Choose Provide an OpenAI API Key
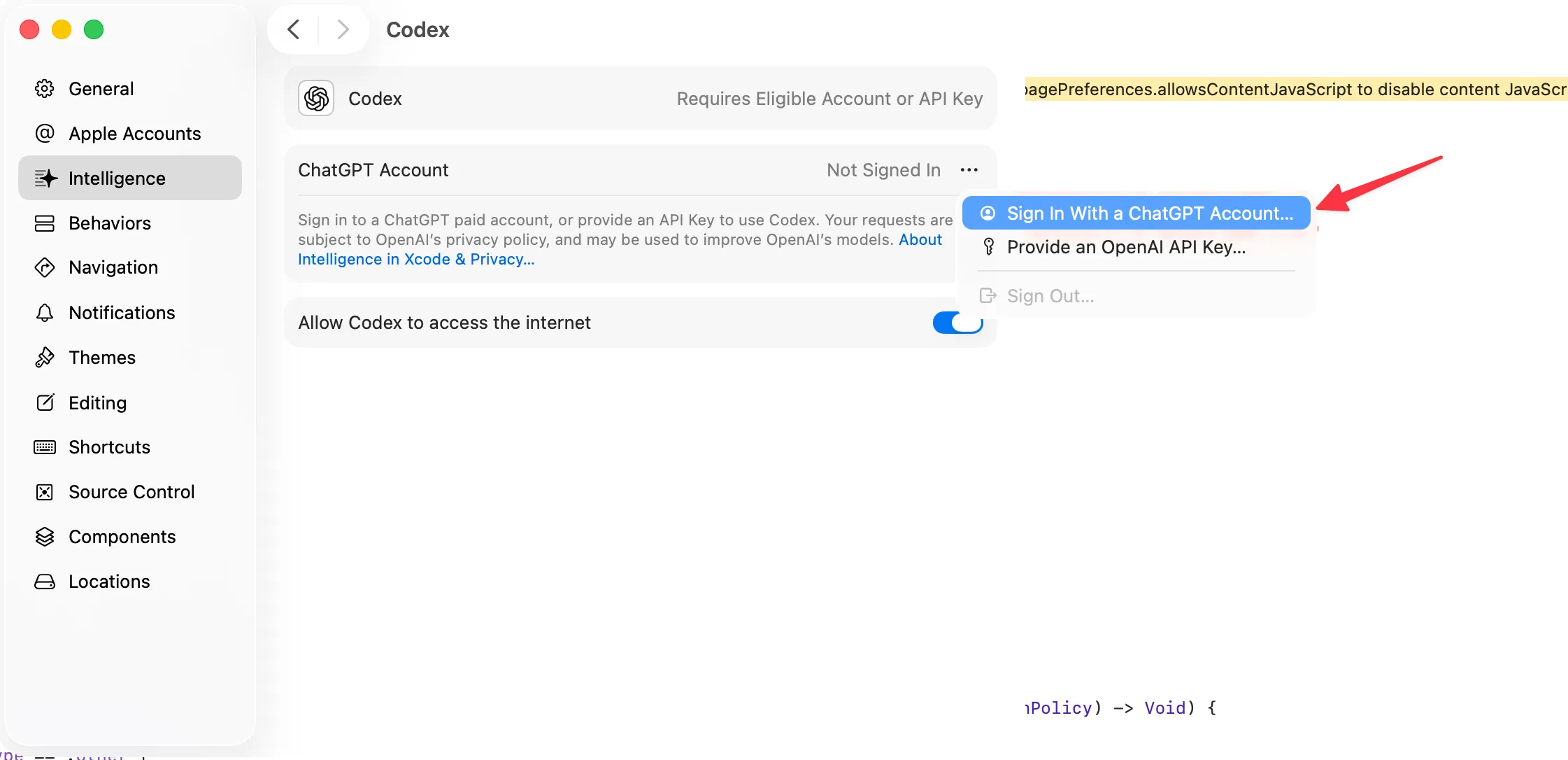This screenshot has width=1568, height=760. (1126, 247)
